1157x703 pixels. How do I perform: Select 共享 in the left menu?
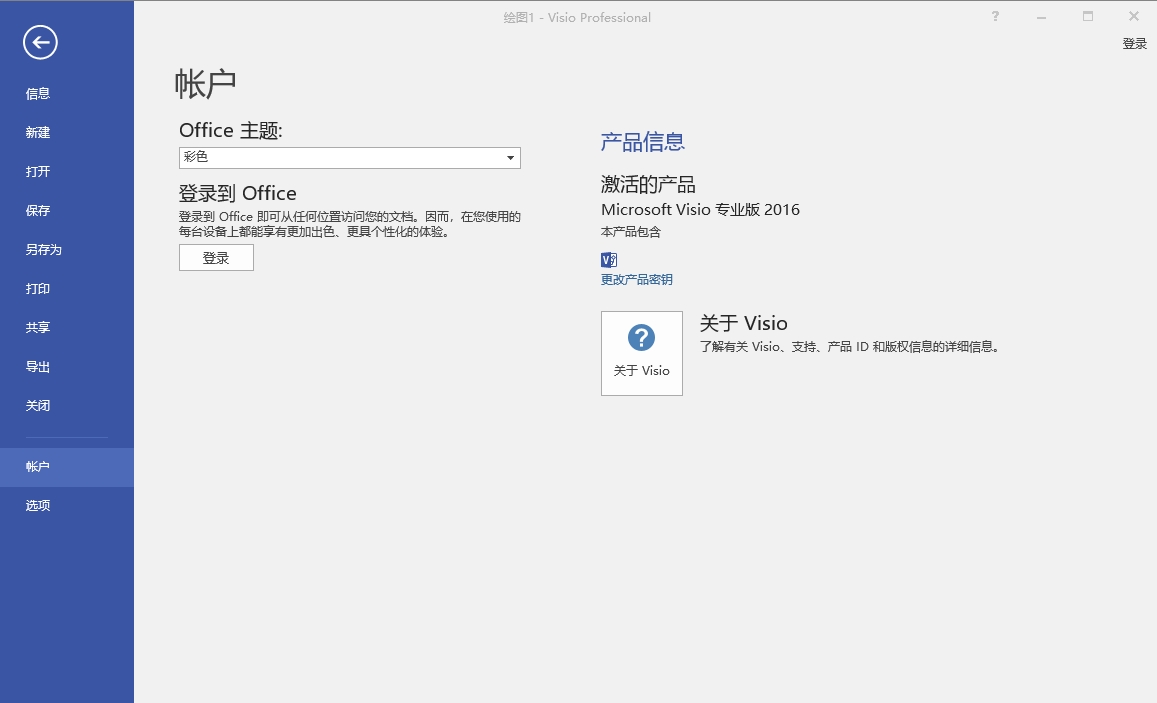click(x=38, y=328)
